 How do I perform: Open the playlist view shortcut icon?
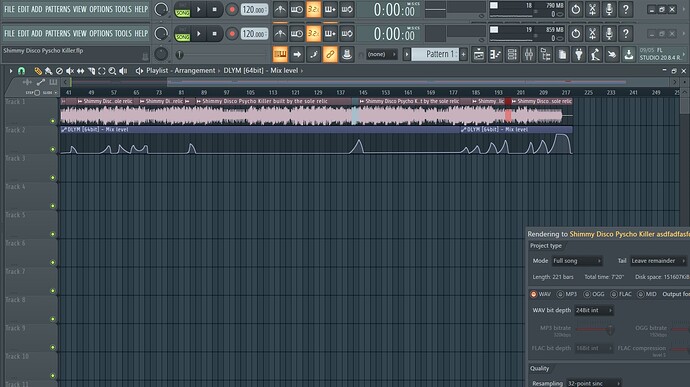tap(479, 54)
